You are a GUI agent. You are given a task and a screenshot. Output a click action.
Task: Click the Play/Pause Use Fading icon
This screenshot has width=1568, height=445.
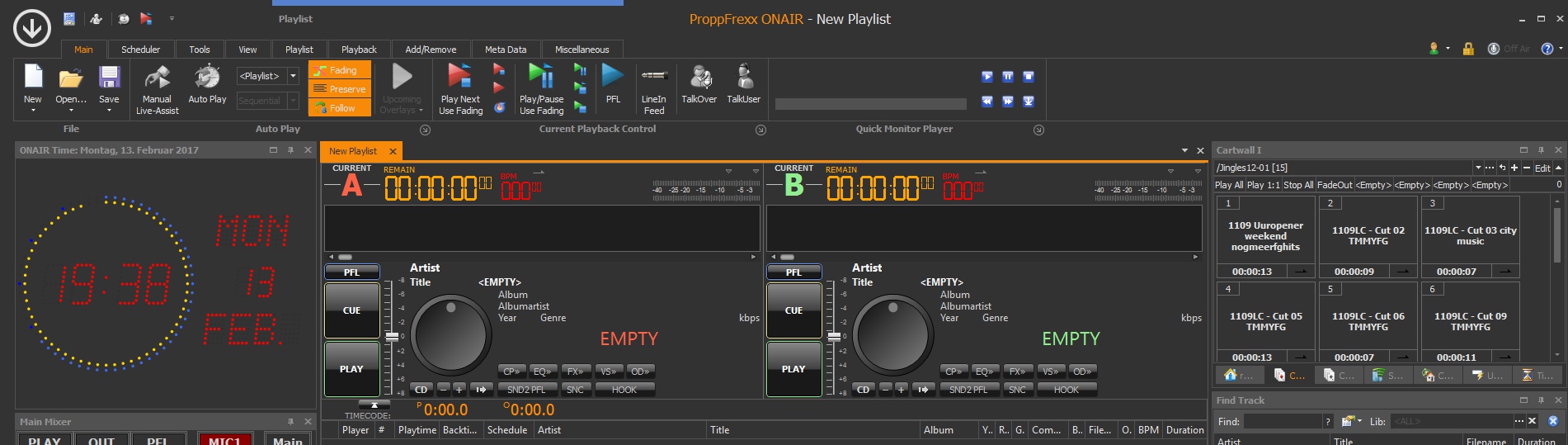[541, 76]
